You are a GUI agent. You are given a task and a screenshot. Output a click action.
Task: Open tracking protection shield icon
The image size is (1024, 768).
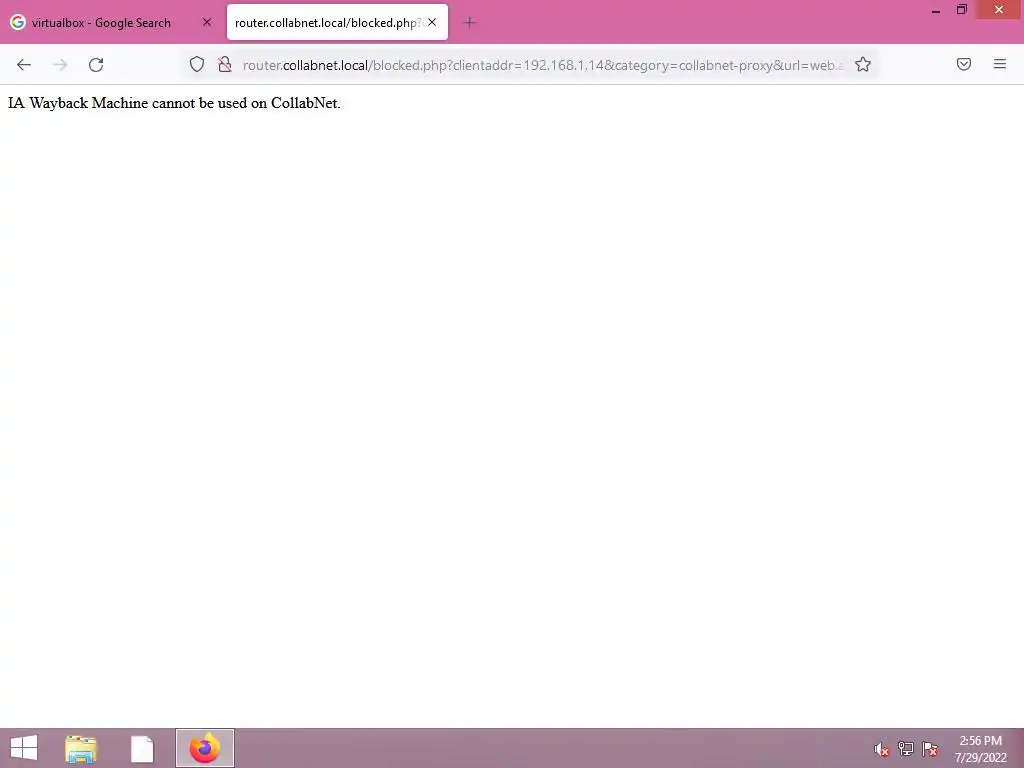coord(197,65)
